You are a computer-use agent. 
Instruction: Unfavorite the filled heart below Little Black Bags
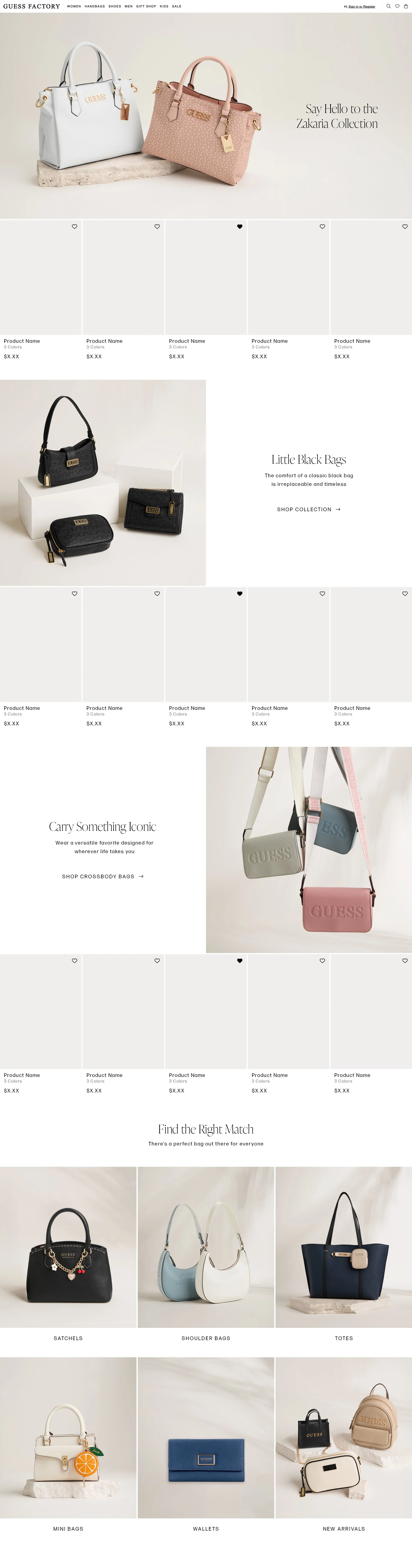239,593
